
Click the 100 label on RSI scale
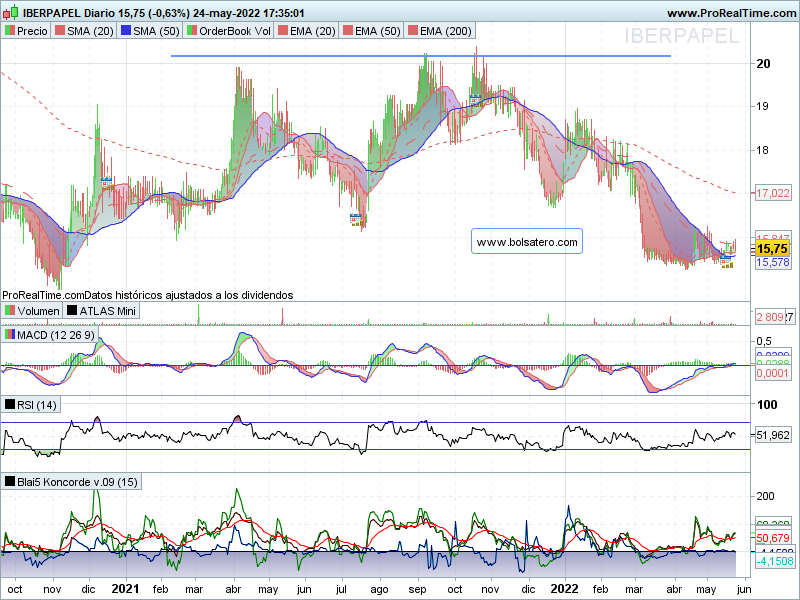pos(767,405)
